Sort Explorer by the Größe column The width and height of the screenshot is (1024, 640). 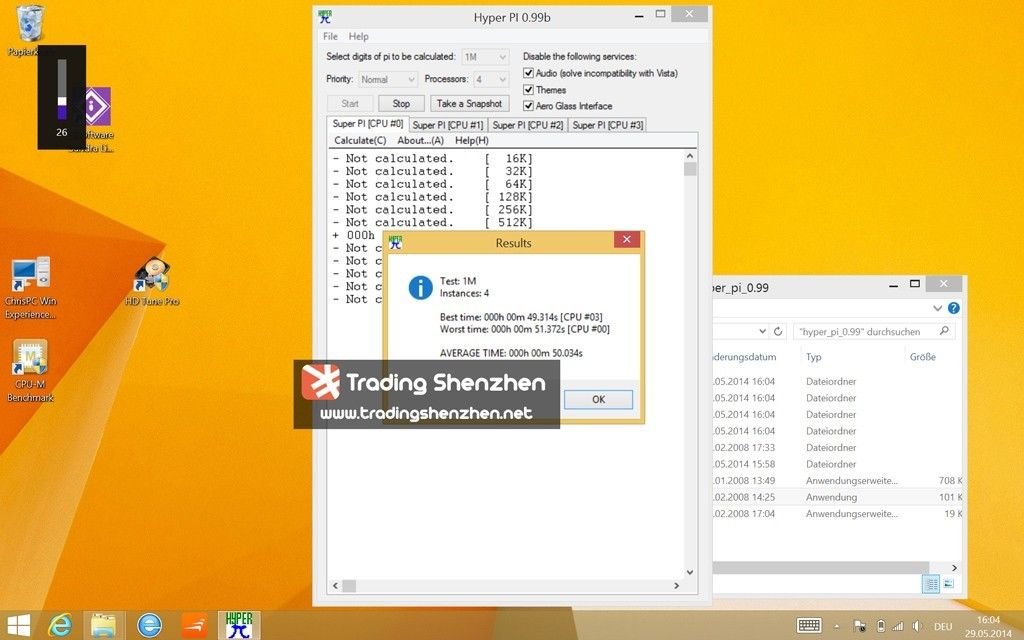pos(923,357)
